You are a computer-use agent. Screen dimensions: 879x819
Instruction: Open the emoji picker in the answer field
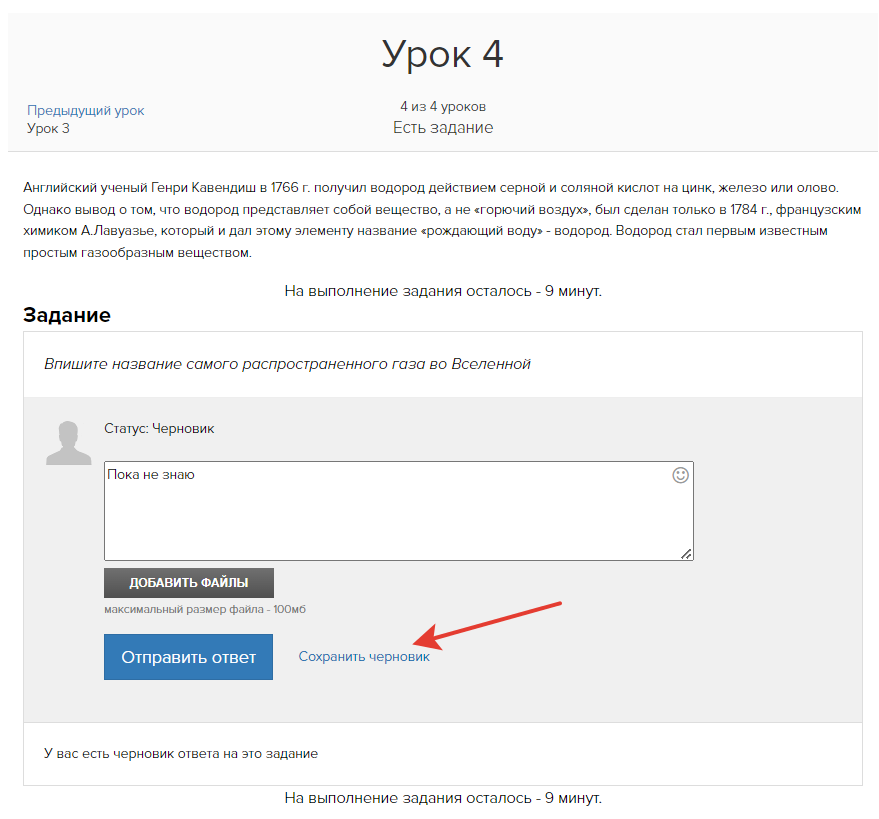(680, 475)
